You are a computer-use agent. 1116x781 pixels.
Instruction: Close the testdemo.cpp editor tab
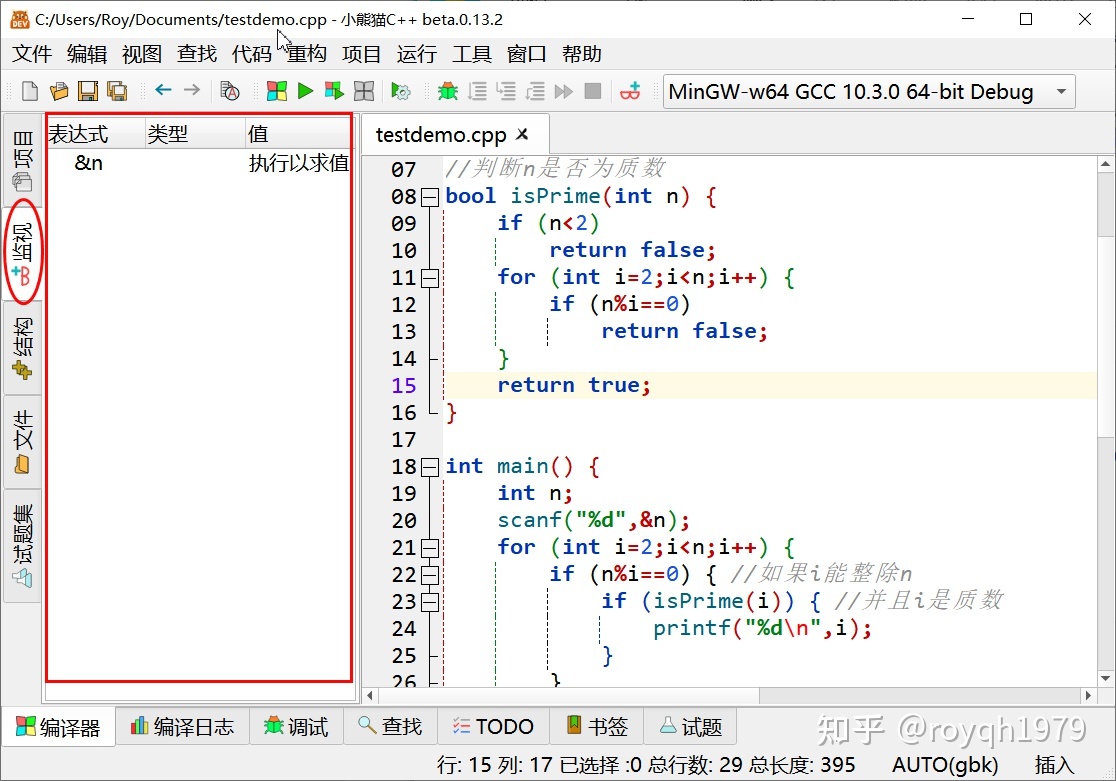[522, 133]
